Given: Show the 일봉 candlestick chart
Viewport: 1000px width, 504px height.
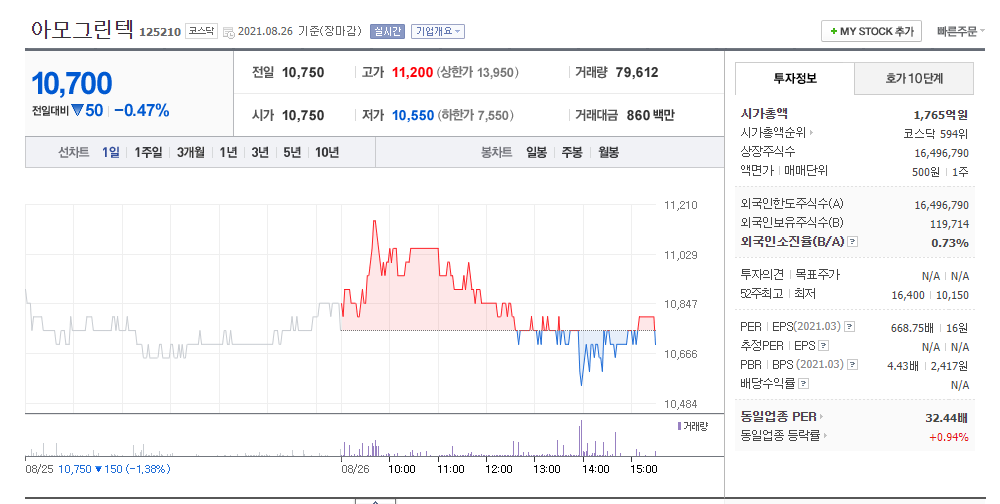Looking at the screenshot, I should pyautogui.click(x=536, y=152).
